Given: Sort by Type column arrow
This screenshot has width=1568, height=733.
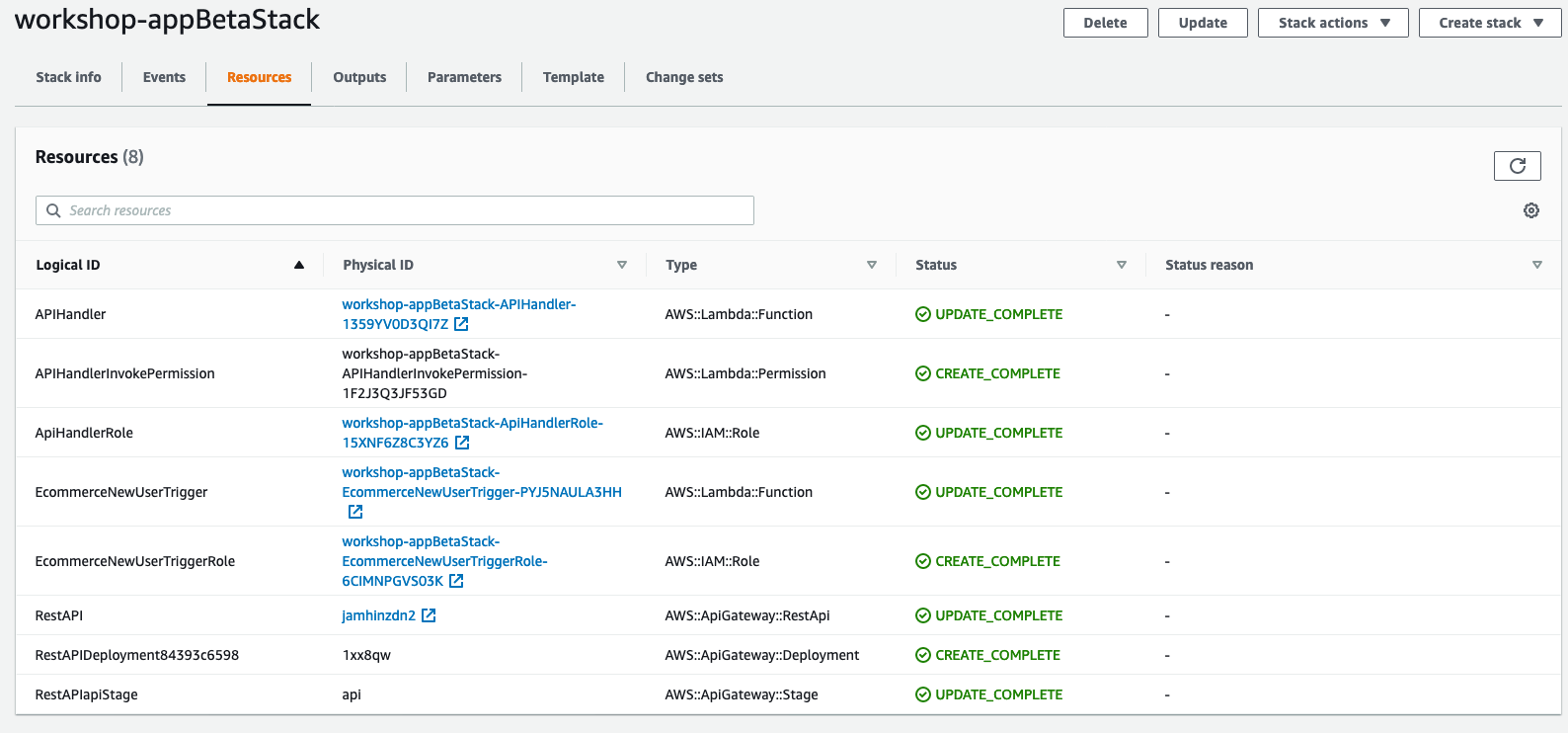Looking at the screenshot, I should pos(872,265).
